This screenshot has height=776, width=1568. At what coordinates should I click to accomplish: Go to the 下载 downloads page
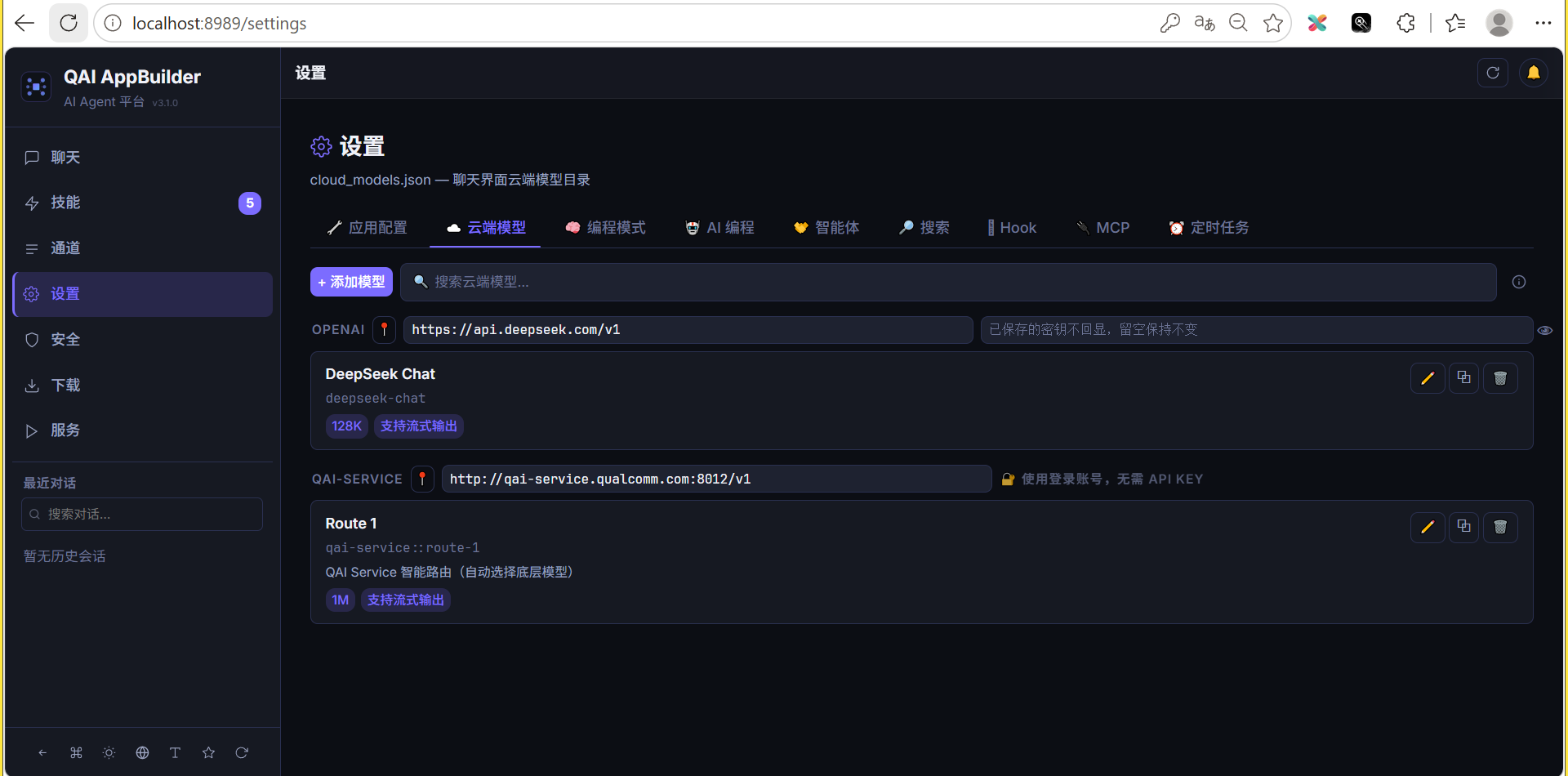click(143, 386)
